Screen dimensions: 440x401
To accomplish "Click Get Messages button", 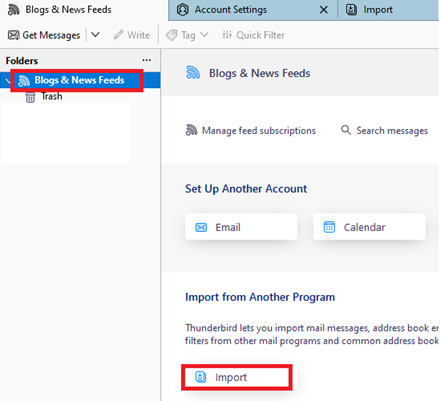I will [x=44, y=35].
